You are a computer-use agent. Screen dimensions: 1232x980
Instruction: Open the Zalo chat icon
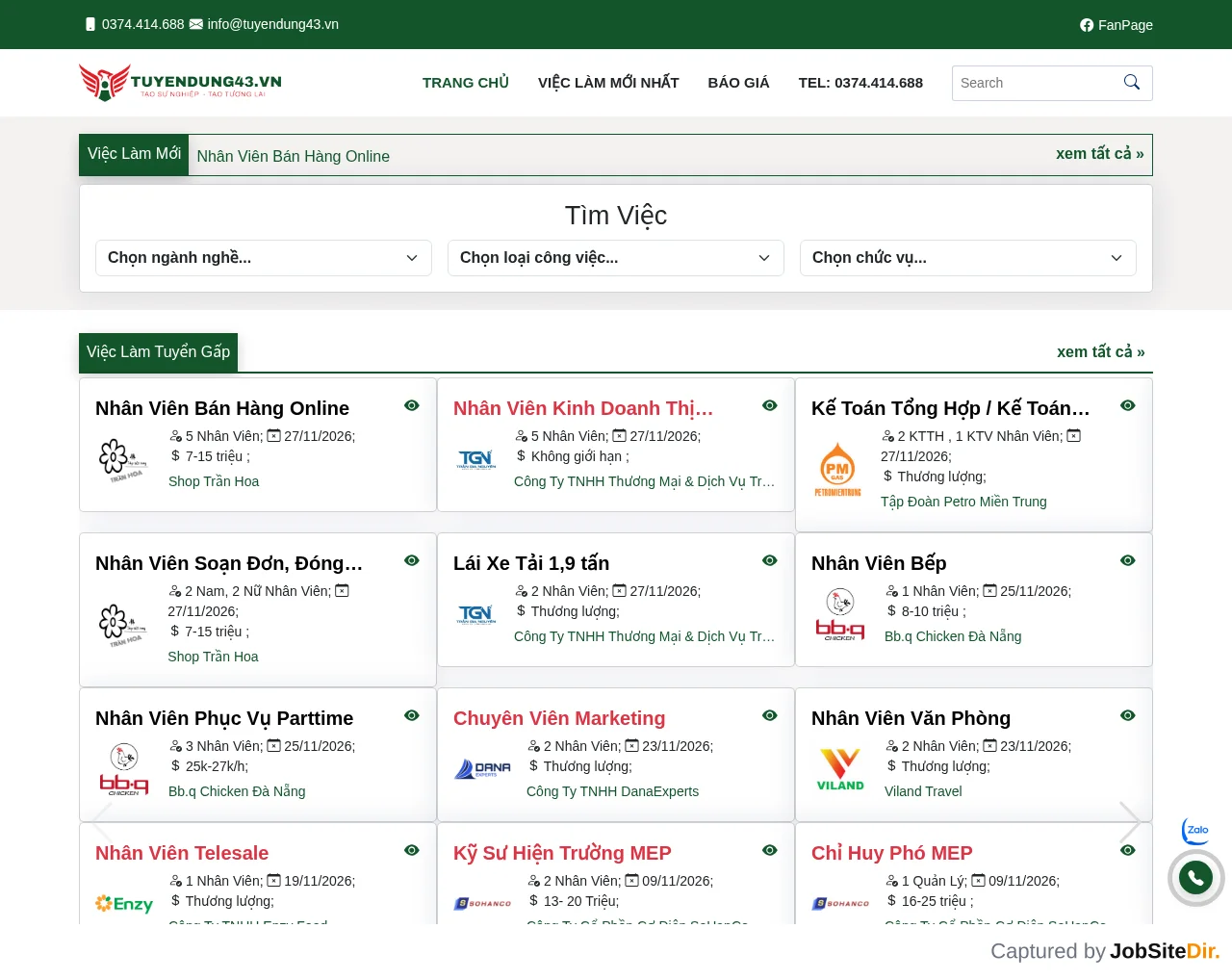pos(1196,830)
